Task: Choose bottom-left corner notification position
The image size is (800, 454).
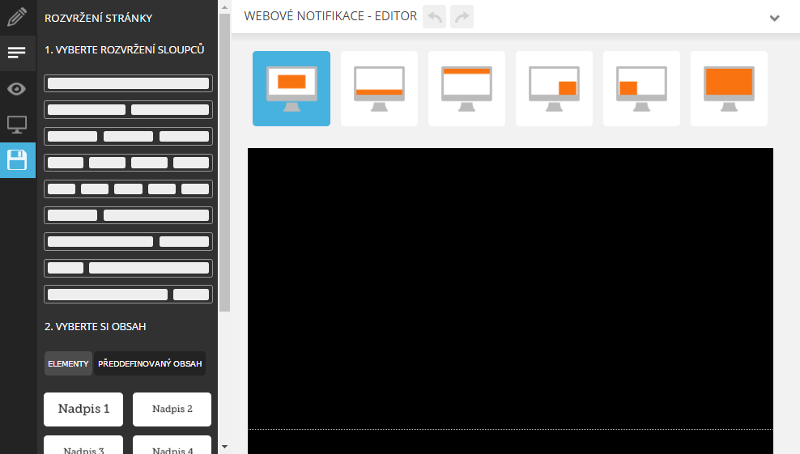Action: (x=641, y=88)
